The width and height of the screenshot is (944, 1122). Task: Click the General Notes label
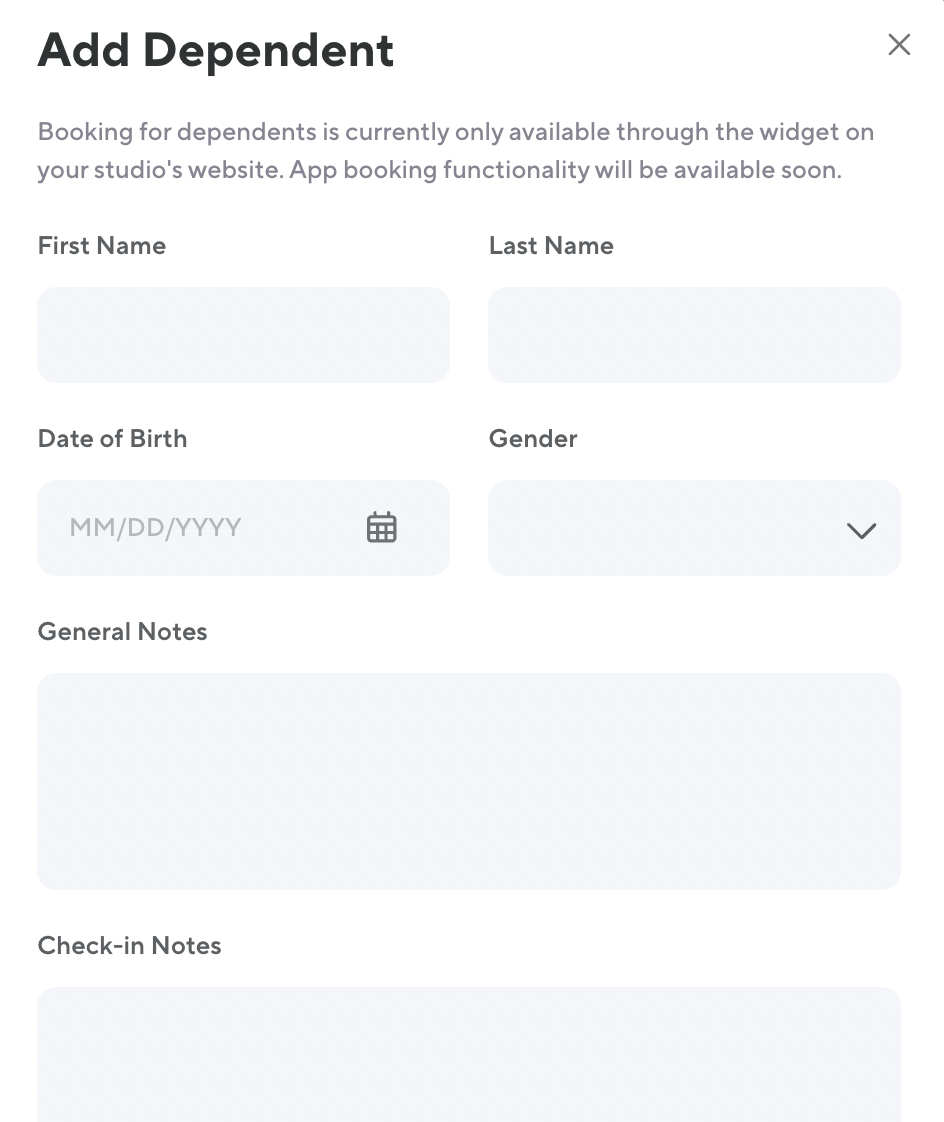click(122, 632)
